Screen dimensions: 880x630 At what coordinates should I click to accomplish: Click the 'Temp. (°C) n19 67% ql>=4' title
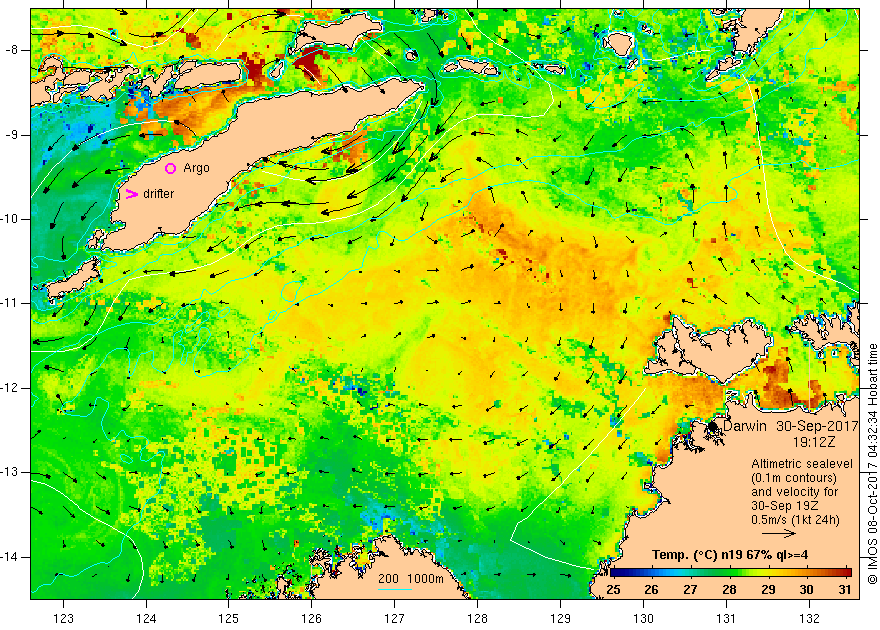coord(730,555)
